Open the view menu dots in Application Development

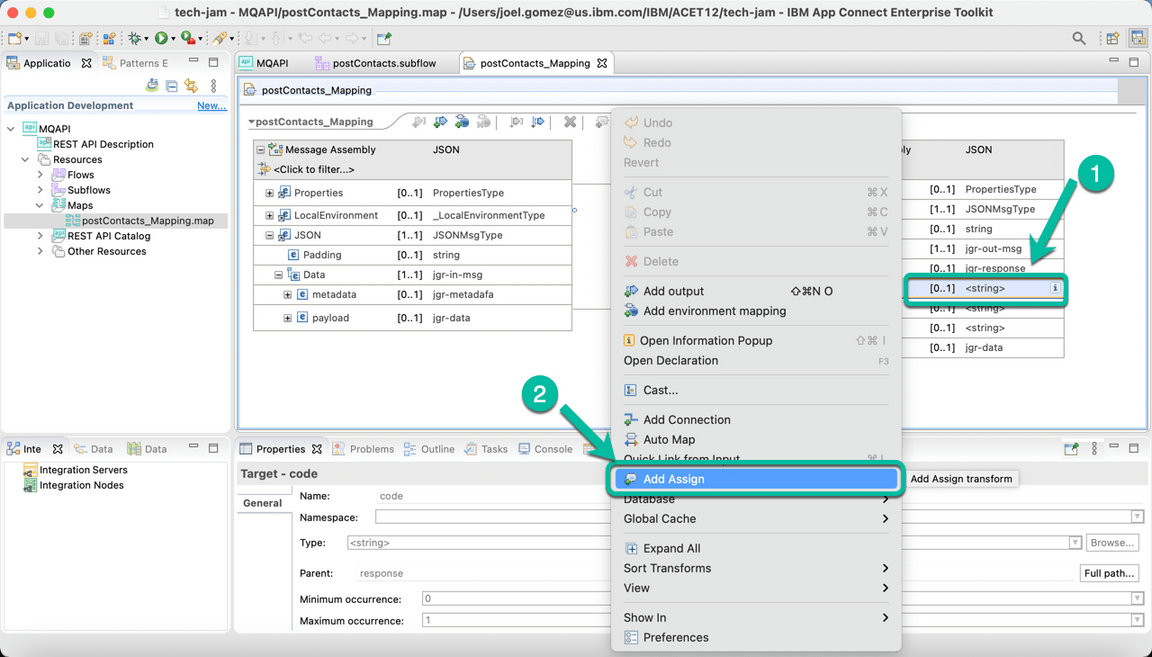213,87
